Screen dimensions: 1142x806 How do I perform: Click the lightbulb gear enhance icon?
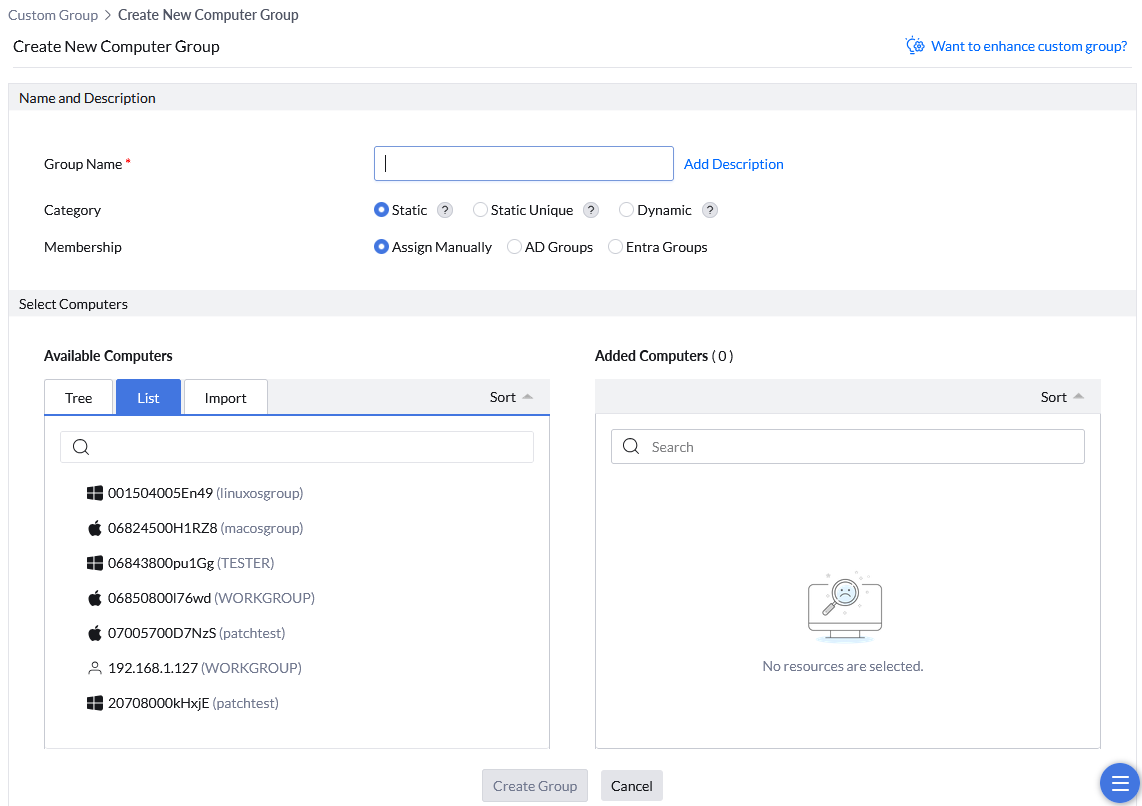pyautogui.click(x=915, y=46)
